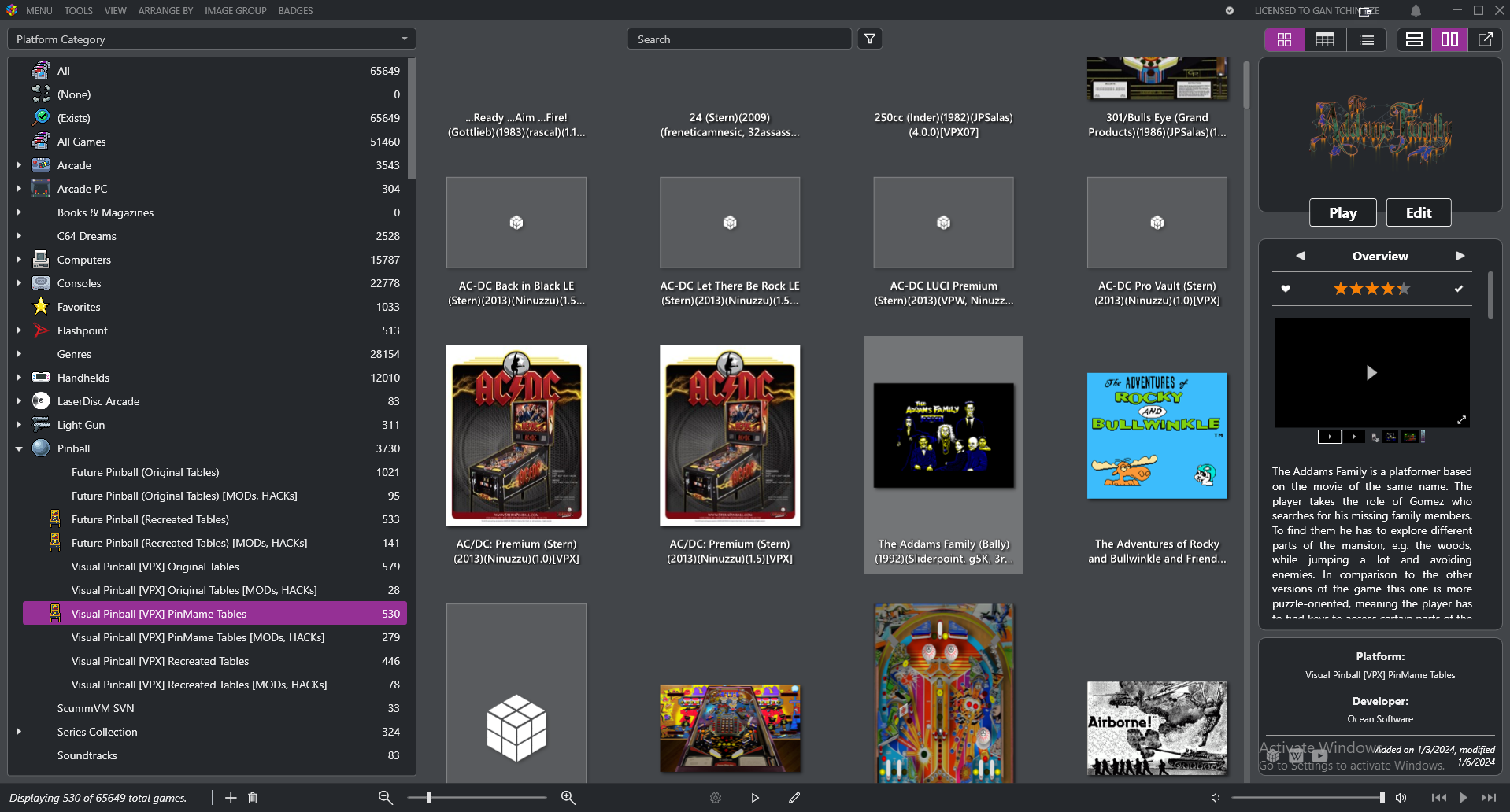Image resolution: width=1510 pixels, height=812 pixels.
Task: Delete selected game with trash icon
Action: pos(253,798)
